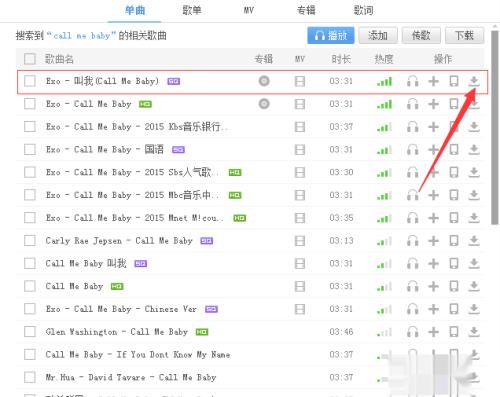Send 2015 Mnet M!cou song to phone
This screenshot has height=397, width=500.
pos(454,218)
